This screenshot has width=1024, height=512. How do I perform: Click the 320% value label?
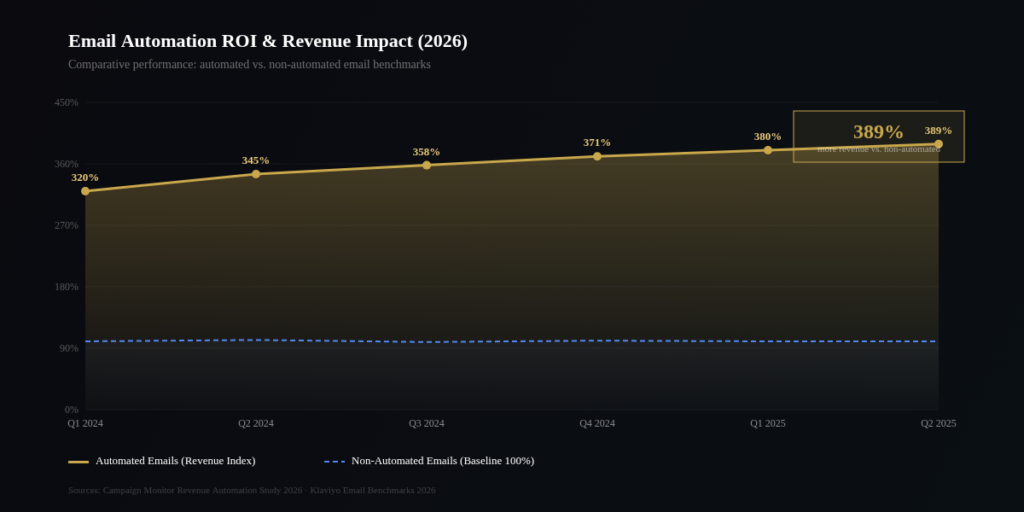(85, 178)
